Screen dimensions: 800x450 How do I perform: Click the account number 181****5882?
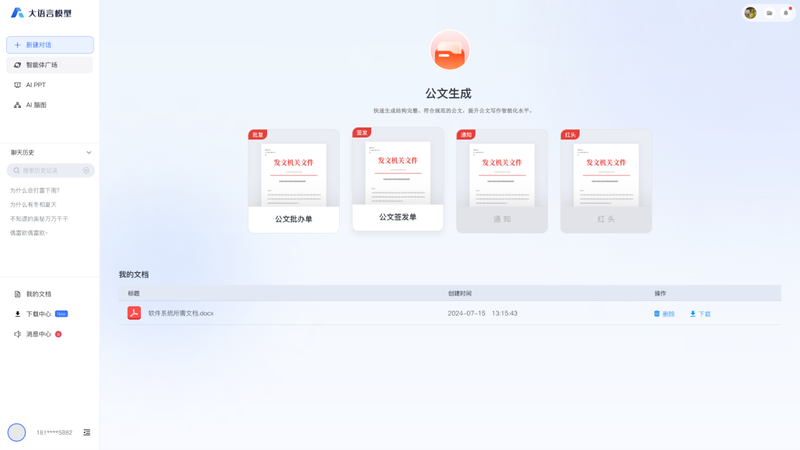pos(54,433)
